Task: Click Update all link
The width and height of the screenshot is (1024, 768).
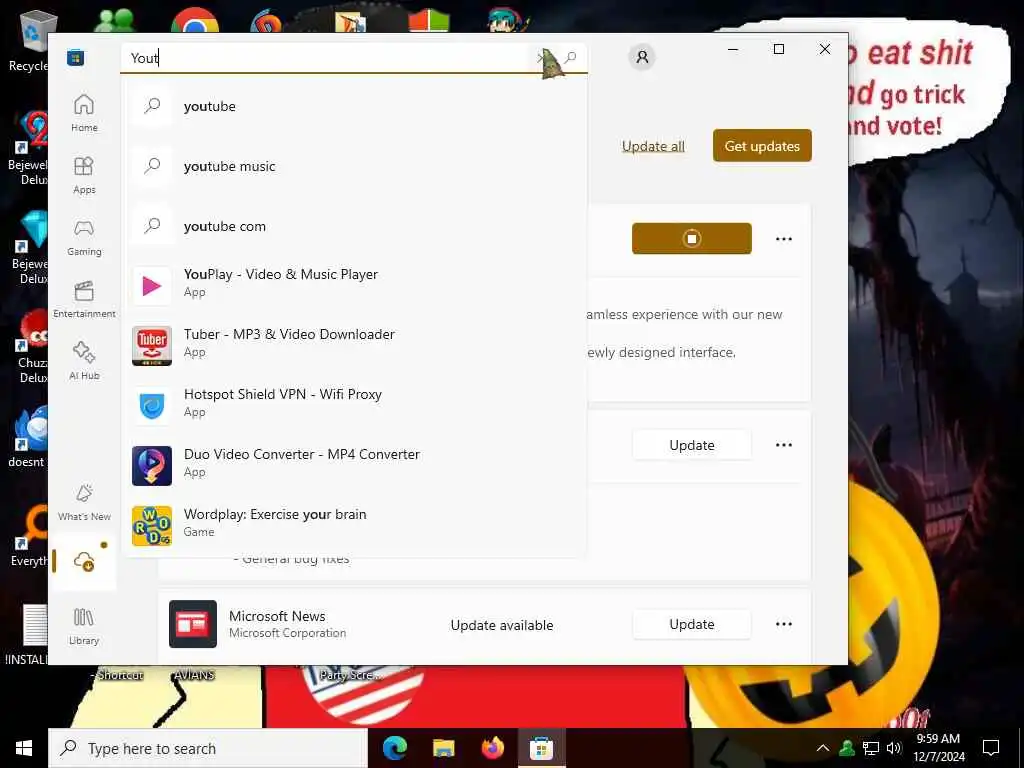Action: pyautogui.click(x=653, y=146)
